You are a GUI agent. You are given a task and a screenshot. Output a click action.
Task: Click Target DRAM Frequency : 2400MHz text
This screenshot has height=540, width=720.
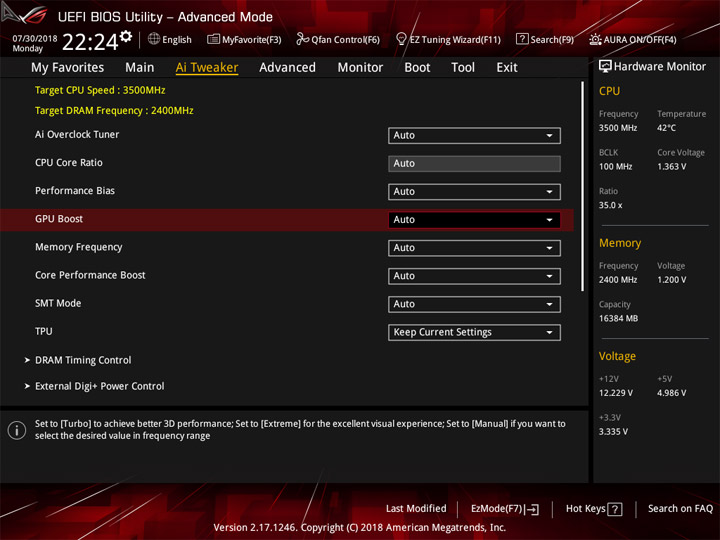pos(114,111)
